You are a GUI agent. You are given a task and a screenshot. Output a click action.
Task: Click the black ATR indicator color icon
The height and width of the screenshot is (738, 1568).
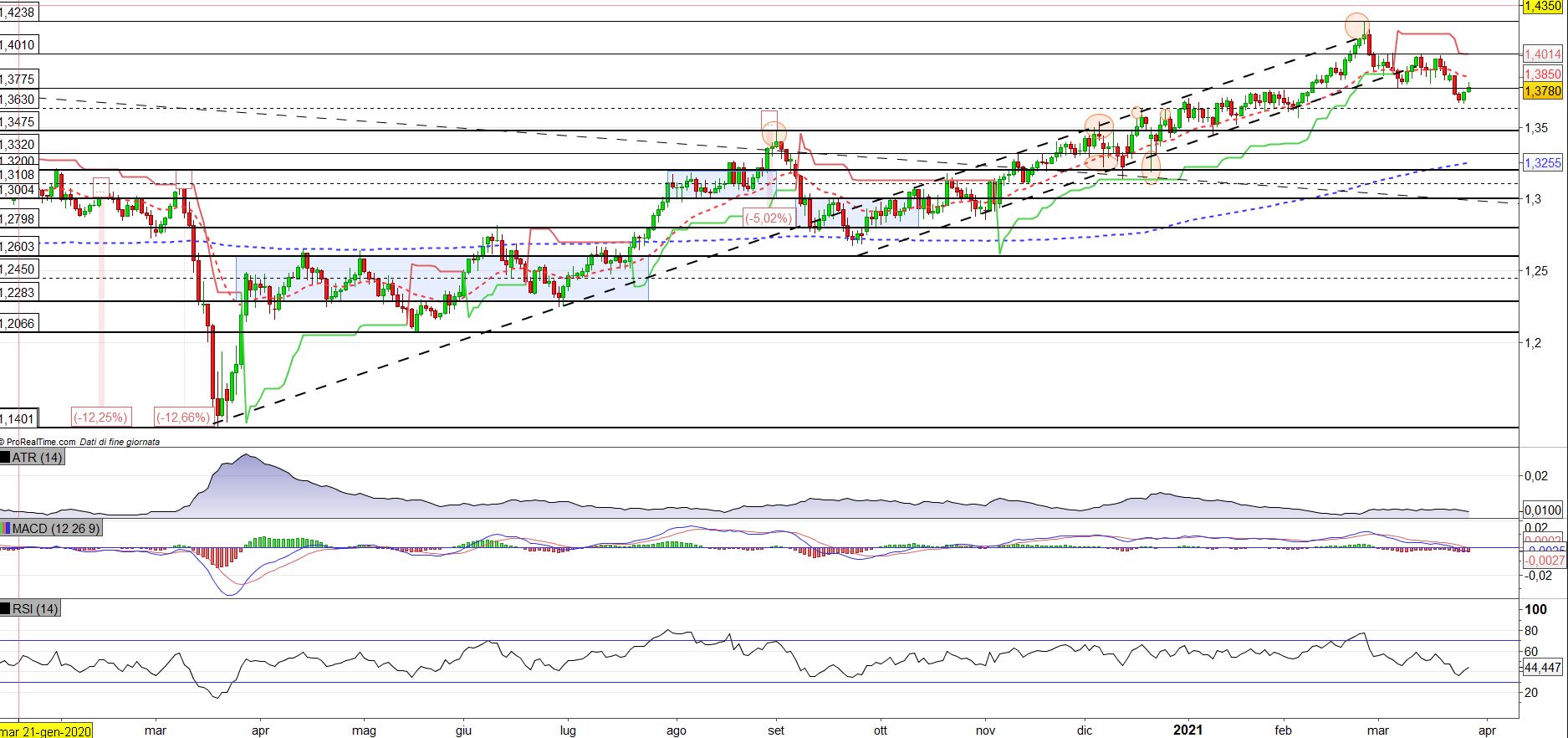6,458
